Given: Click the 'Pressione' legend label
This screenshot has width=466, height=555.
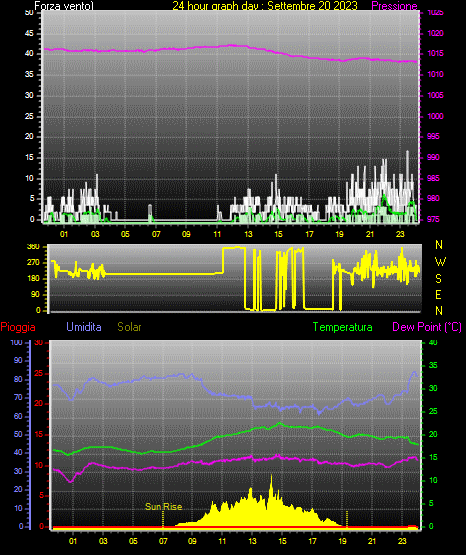Looking at the screenshot, I should (x=394, y=6).
